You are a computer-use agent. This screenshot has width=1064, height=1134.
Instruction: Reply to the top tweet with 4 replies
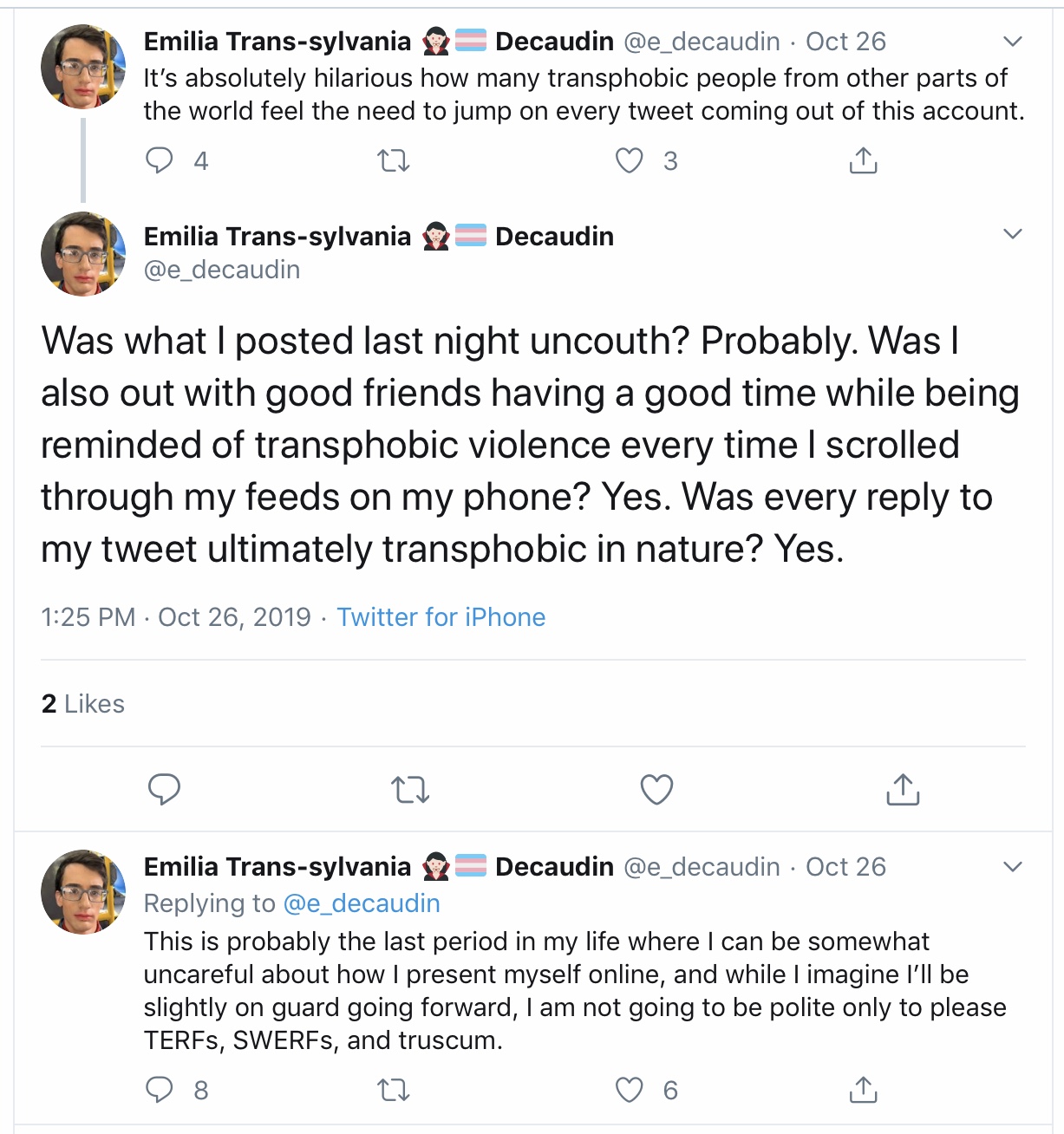point(160,160)
